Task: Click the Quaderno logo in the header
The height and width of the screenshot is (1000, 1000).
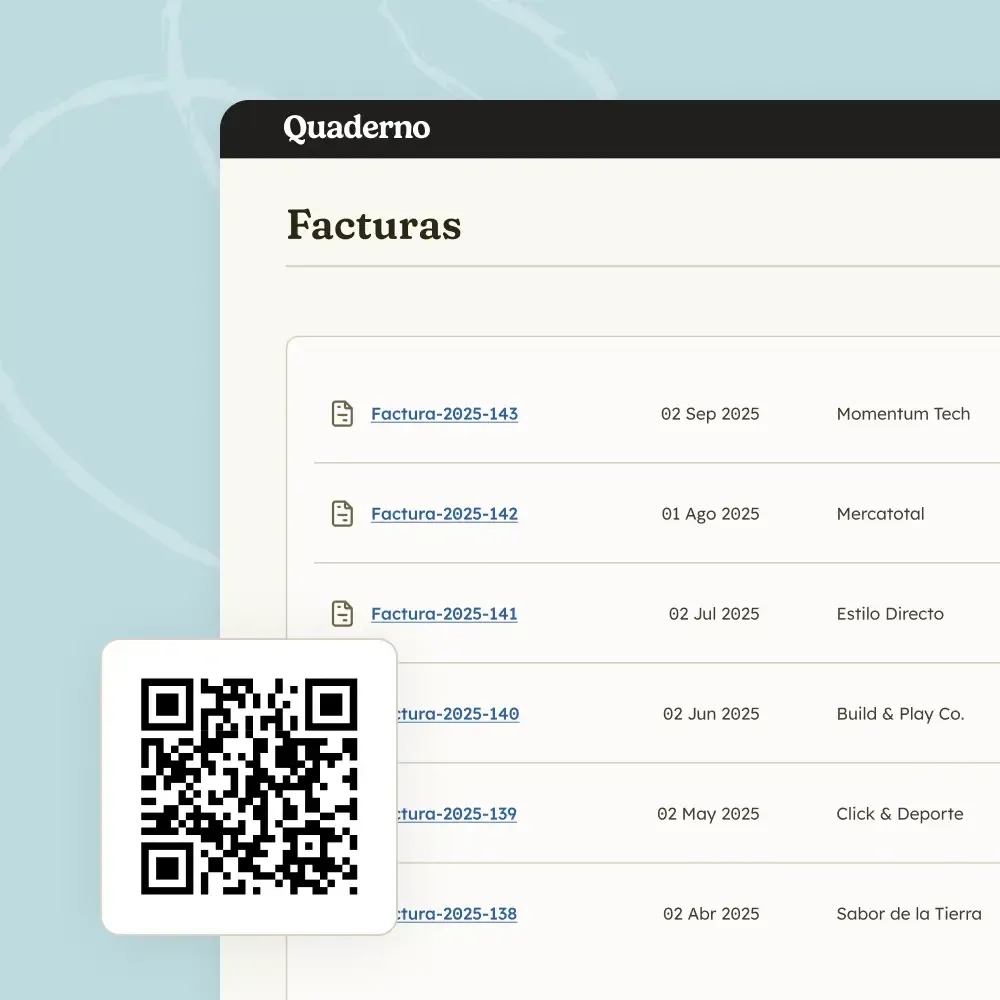Action: coord(356,128)
